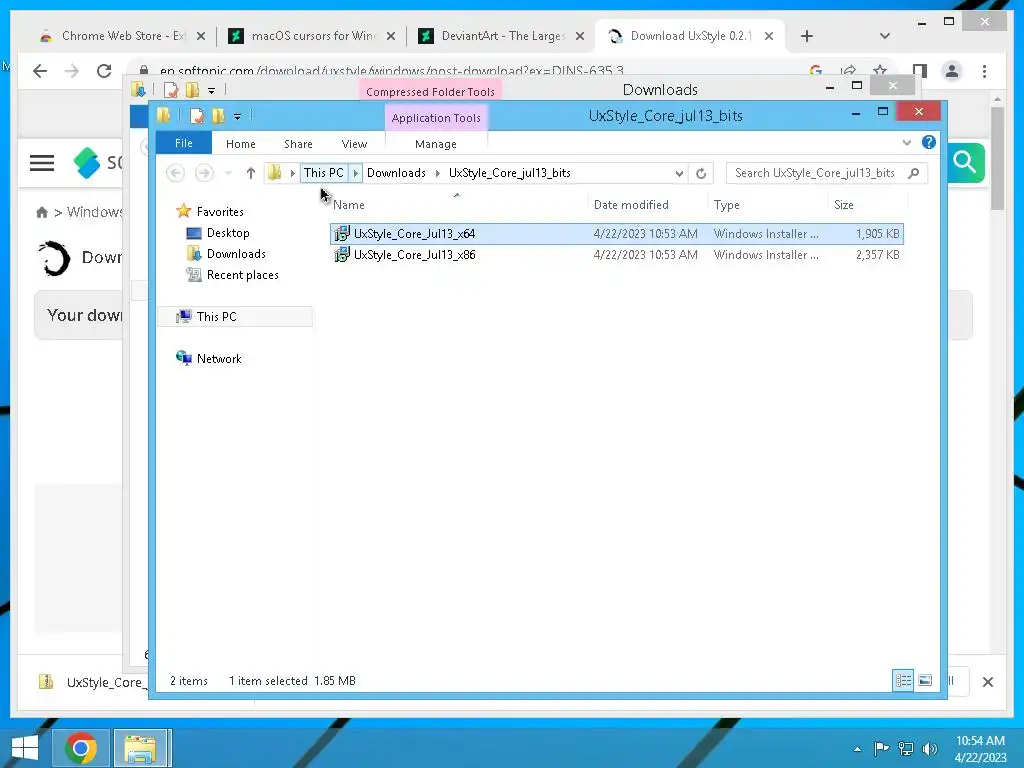Open Customize Quick Access Toolbar dropdown

click(237, 117)
